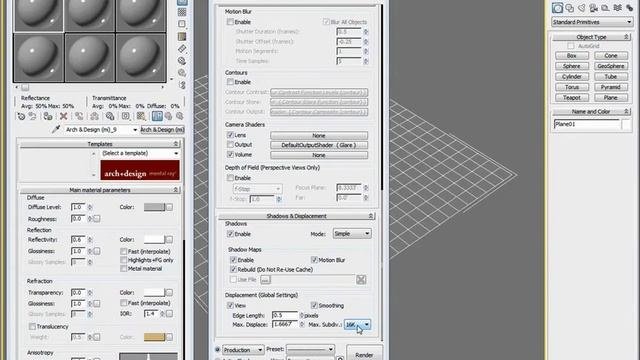Click Teapot primitive button

click(572, 98)
